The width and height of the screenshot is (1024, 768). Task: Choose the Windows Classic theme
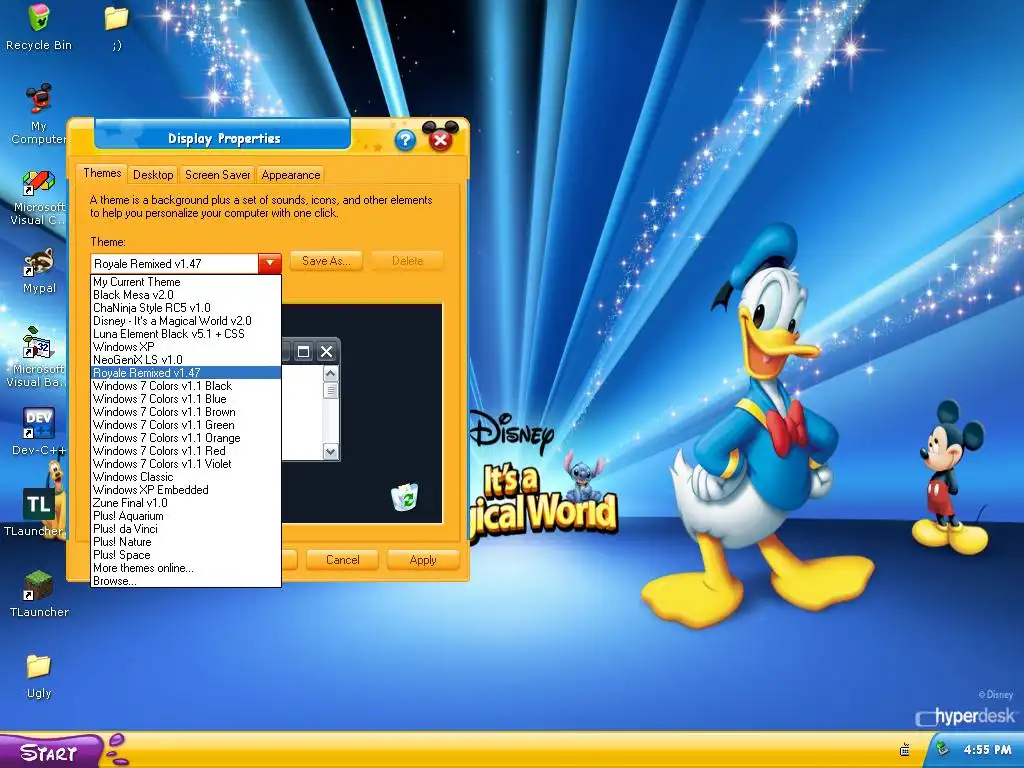(x=186, y=477)
